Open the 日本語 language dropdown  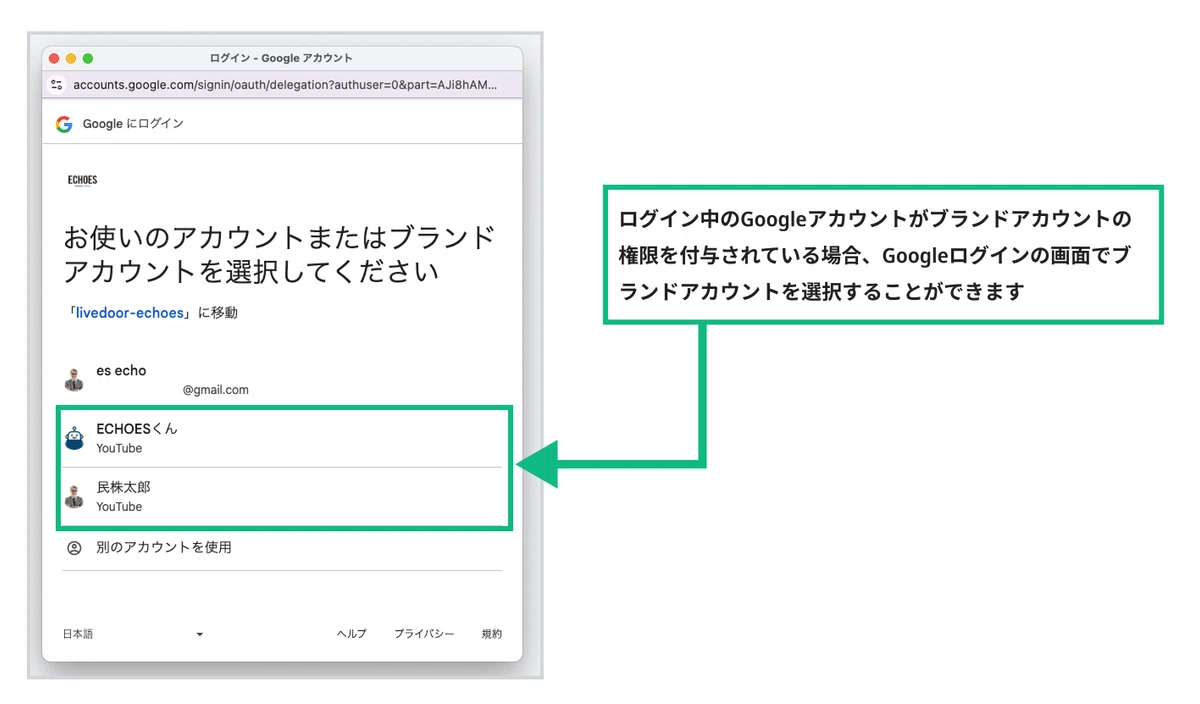point(133,634)
